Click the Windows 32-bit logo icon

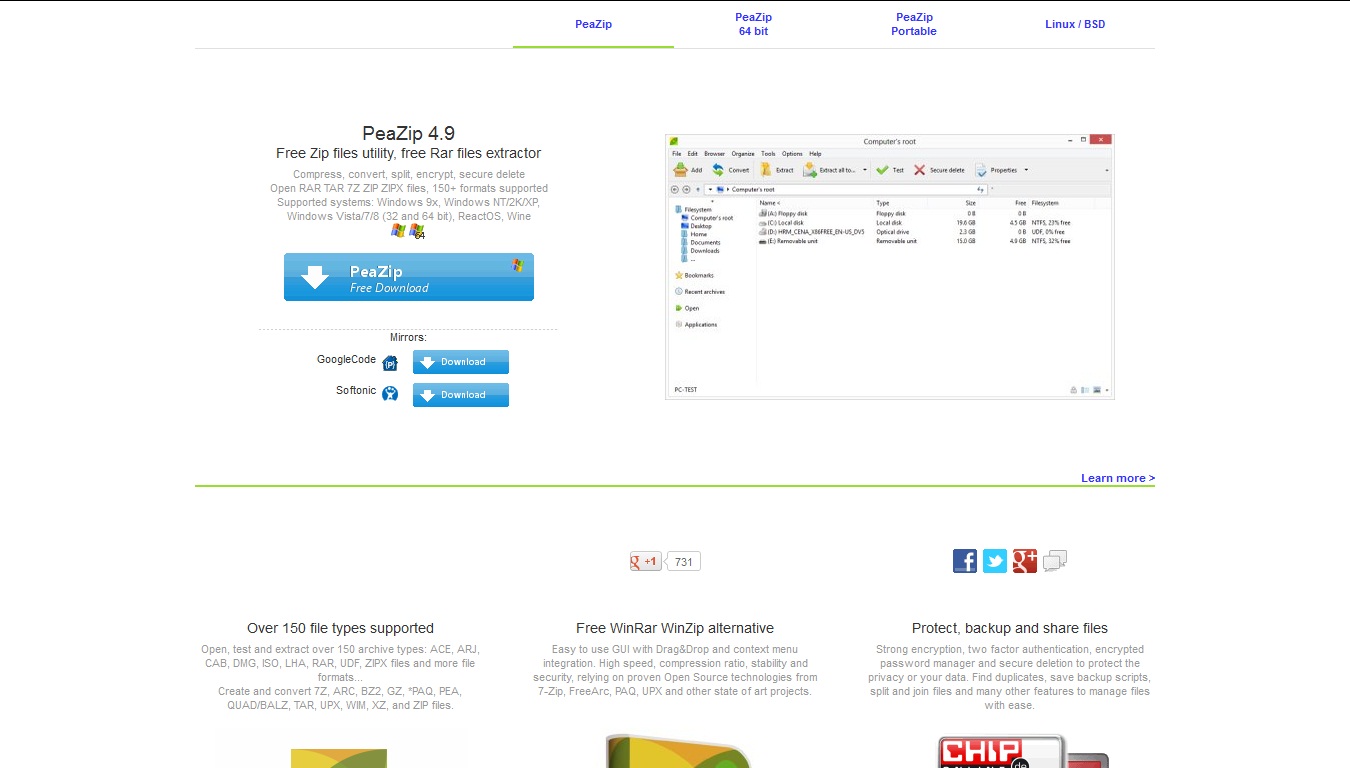pos(398,231)
